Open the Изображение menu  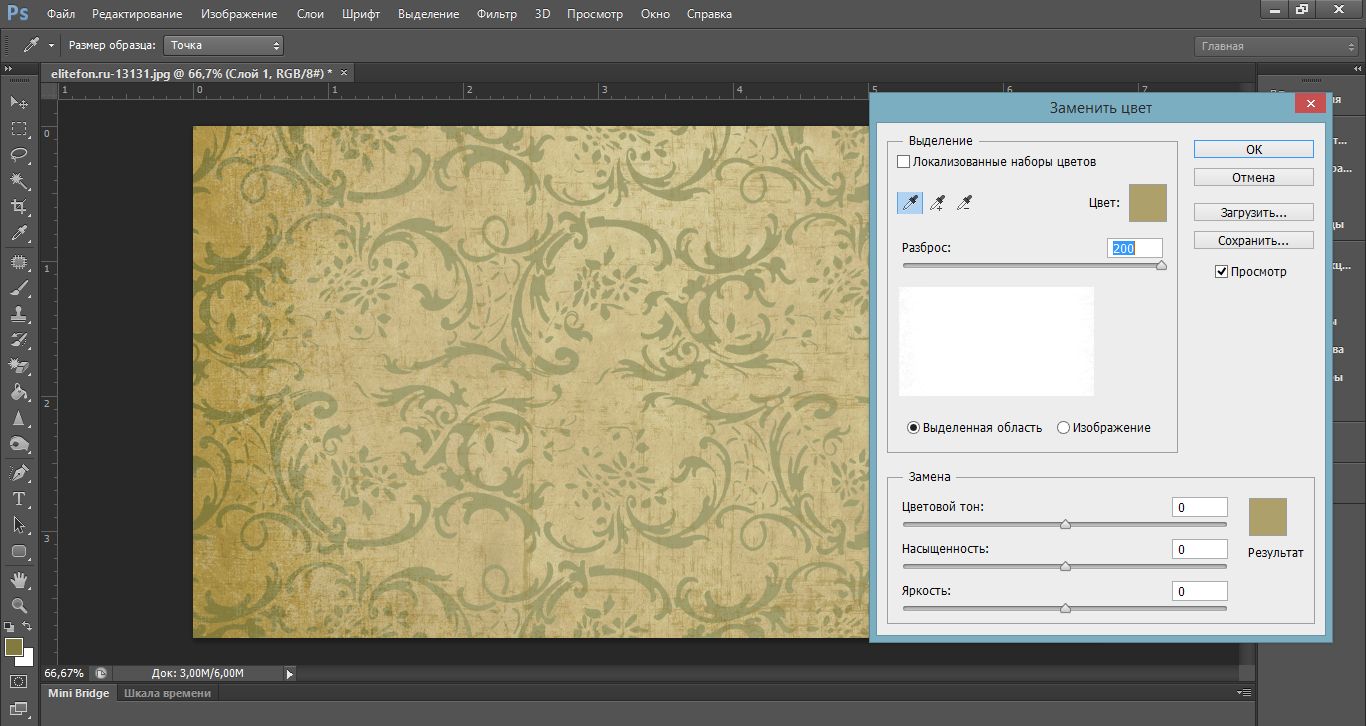(239, 14)
